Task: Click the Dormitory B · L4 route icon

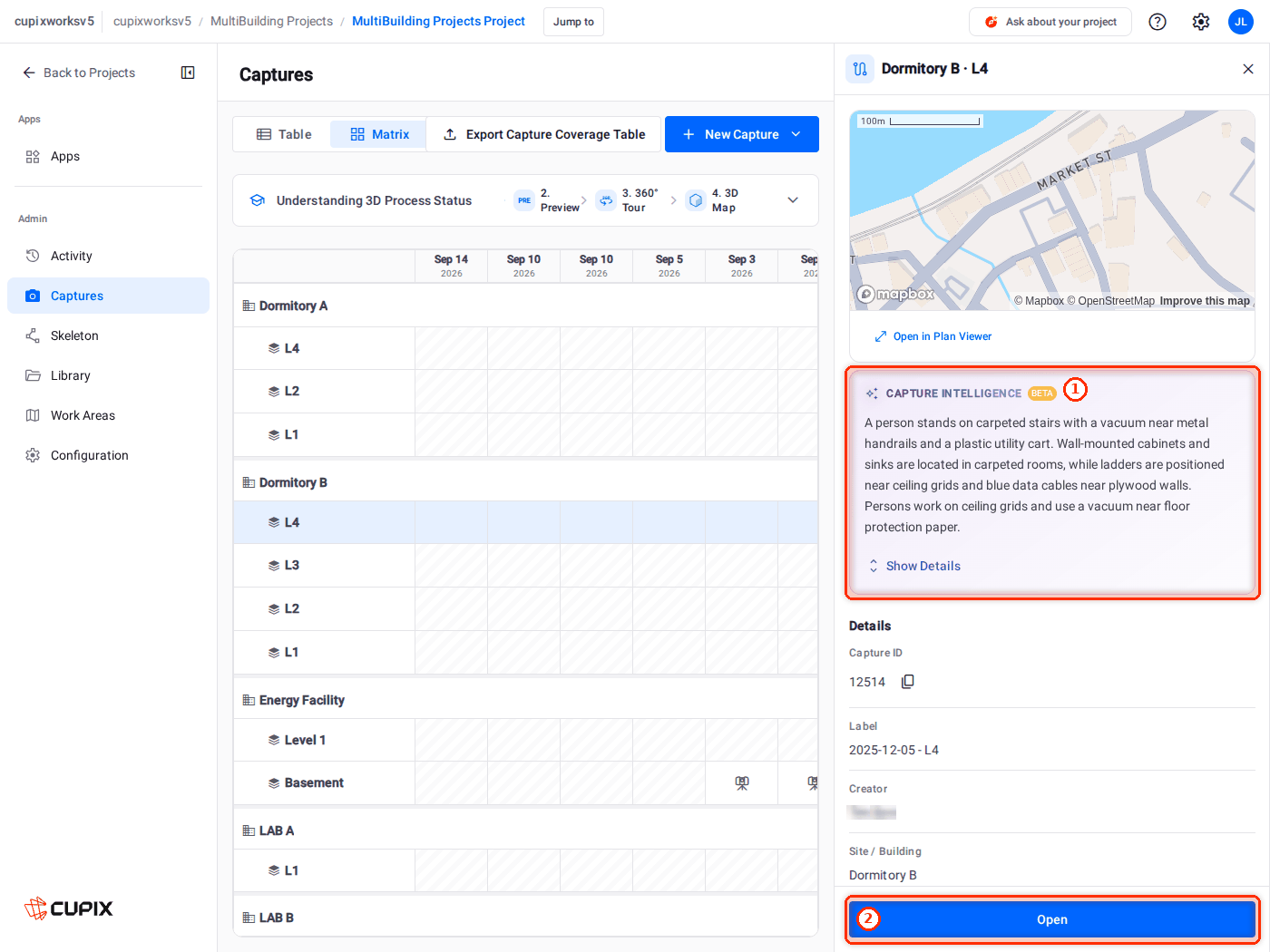Action: [x=860, y=69]
